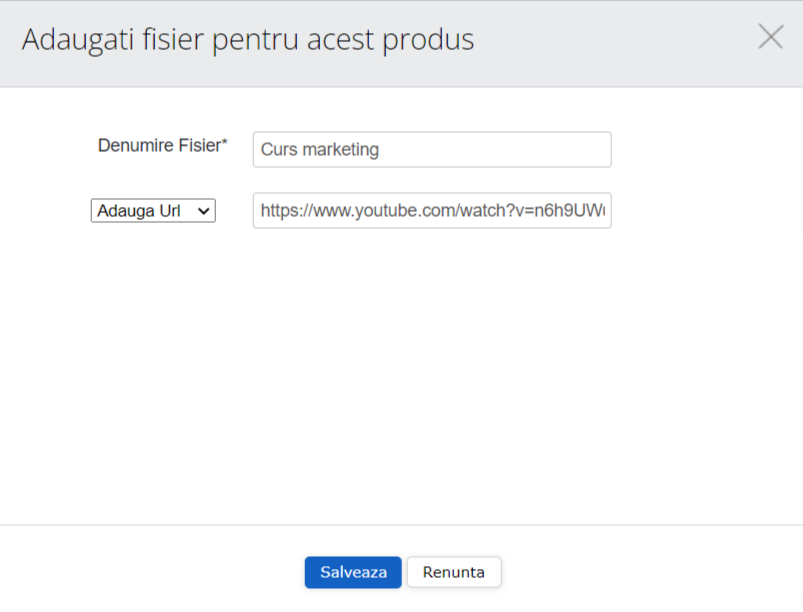This screenshot has width=803, height=612.
Task: Dismiss the add file popup via X
Action: [x=770, y=38]
